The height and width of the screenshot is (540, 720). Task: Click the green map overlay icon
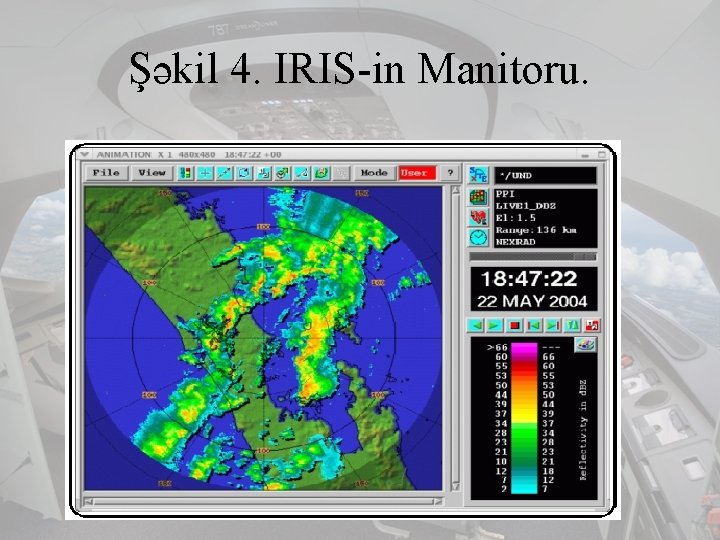[x=321, y=173]
